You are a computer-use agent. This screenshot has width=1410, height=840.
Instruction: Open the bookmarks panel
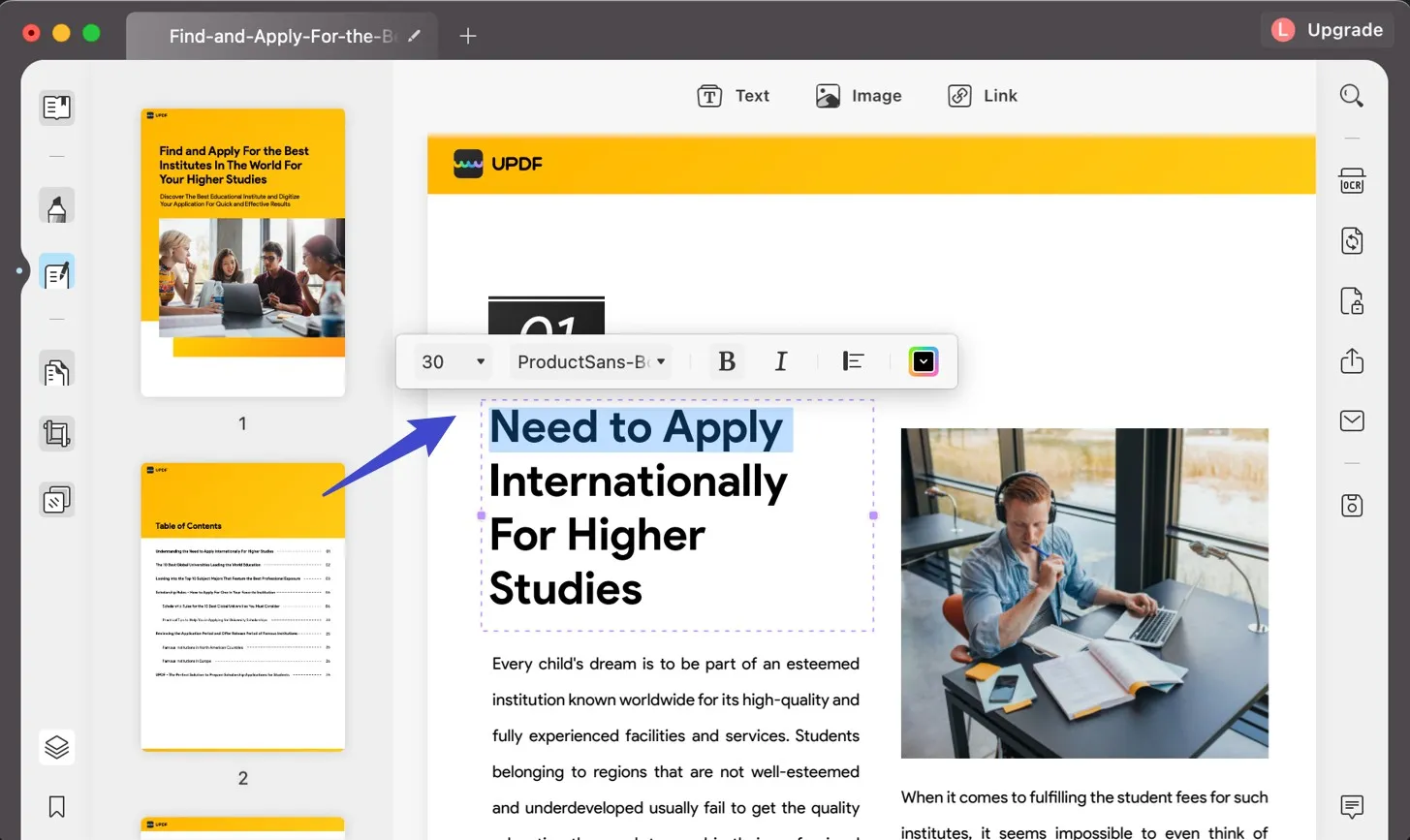tap(56, 806)
